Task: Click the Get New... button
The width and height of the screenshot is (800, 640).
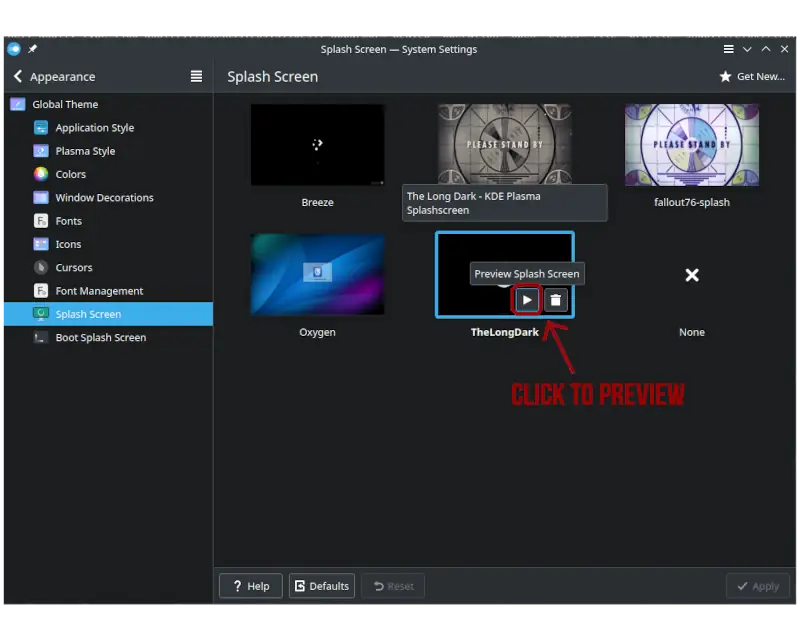Action: 752,77
